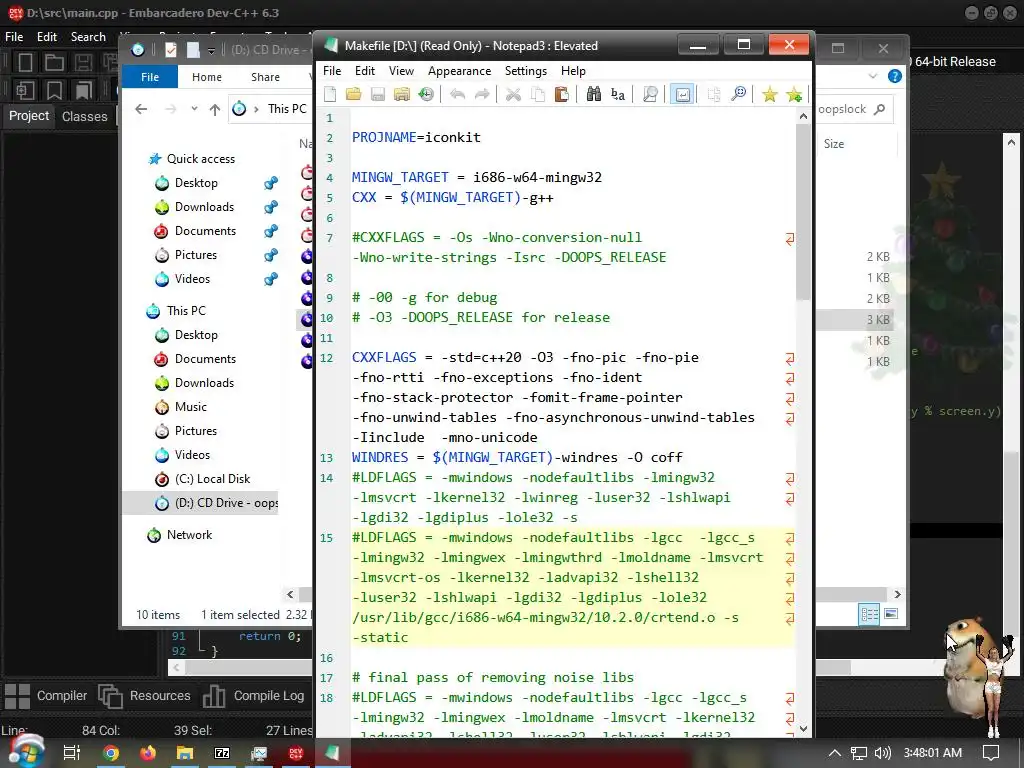1024x768 pixels.
Task: Open Notepad3 Edit menu
Action: 364,71
